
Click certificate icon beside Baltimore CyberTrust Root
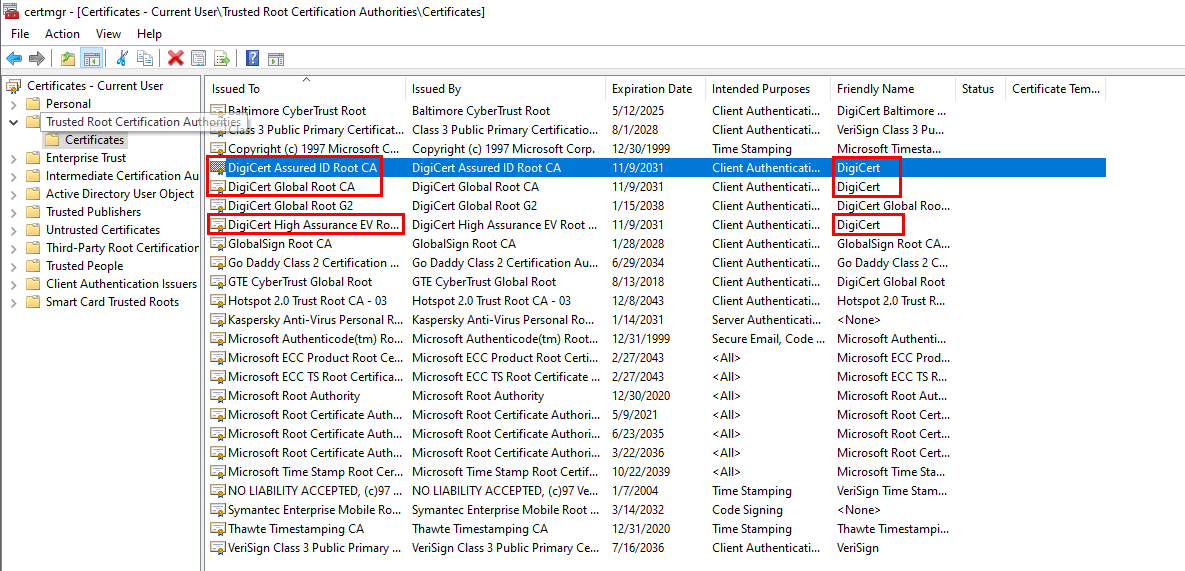[x=218, y=111]
